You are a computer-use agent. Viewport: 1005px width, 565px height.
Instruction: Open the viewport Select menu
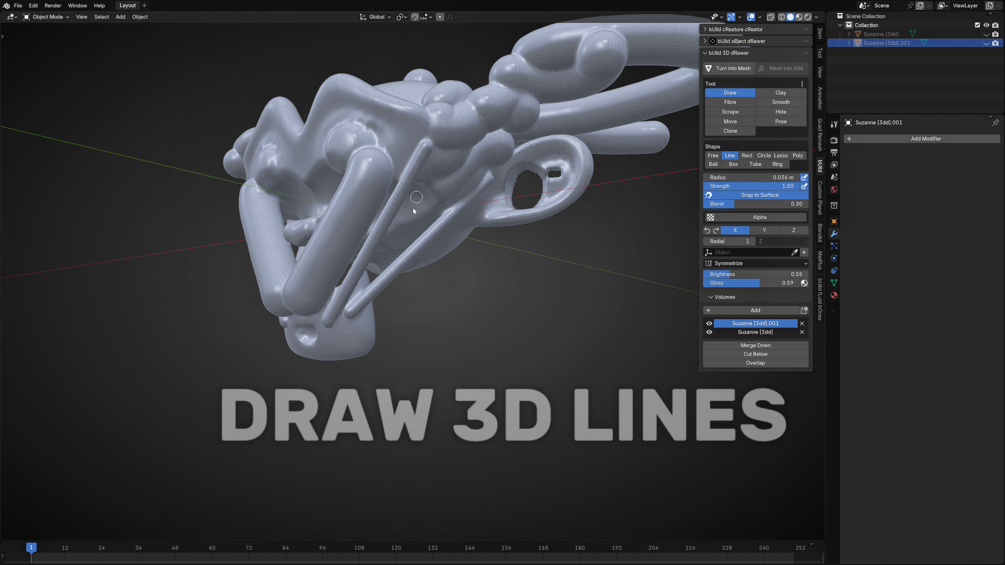[101, 17]
